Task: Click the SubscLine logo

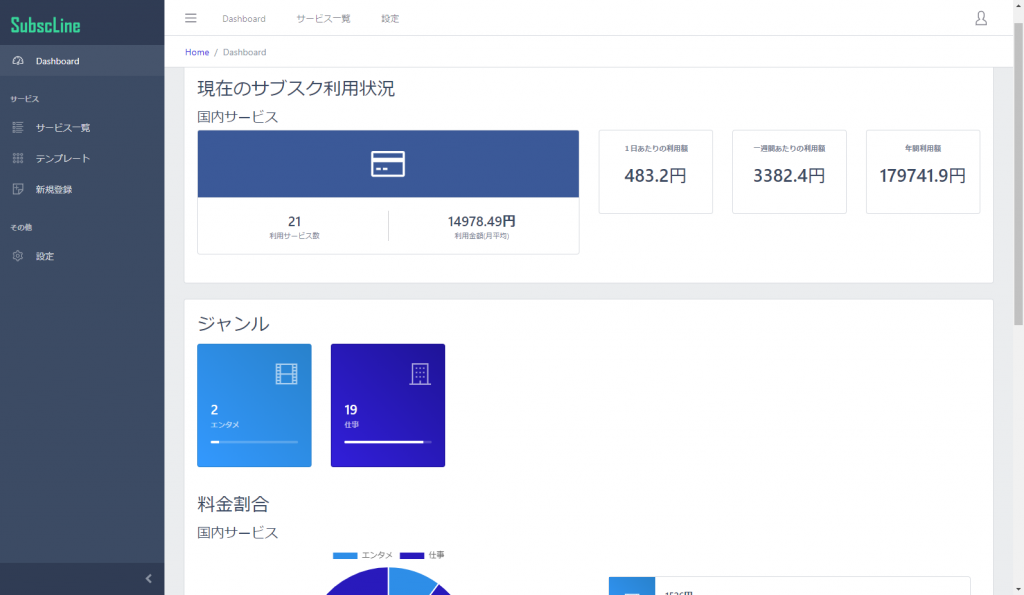Action: point(45,25)
